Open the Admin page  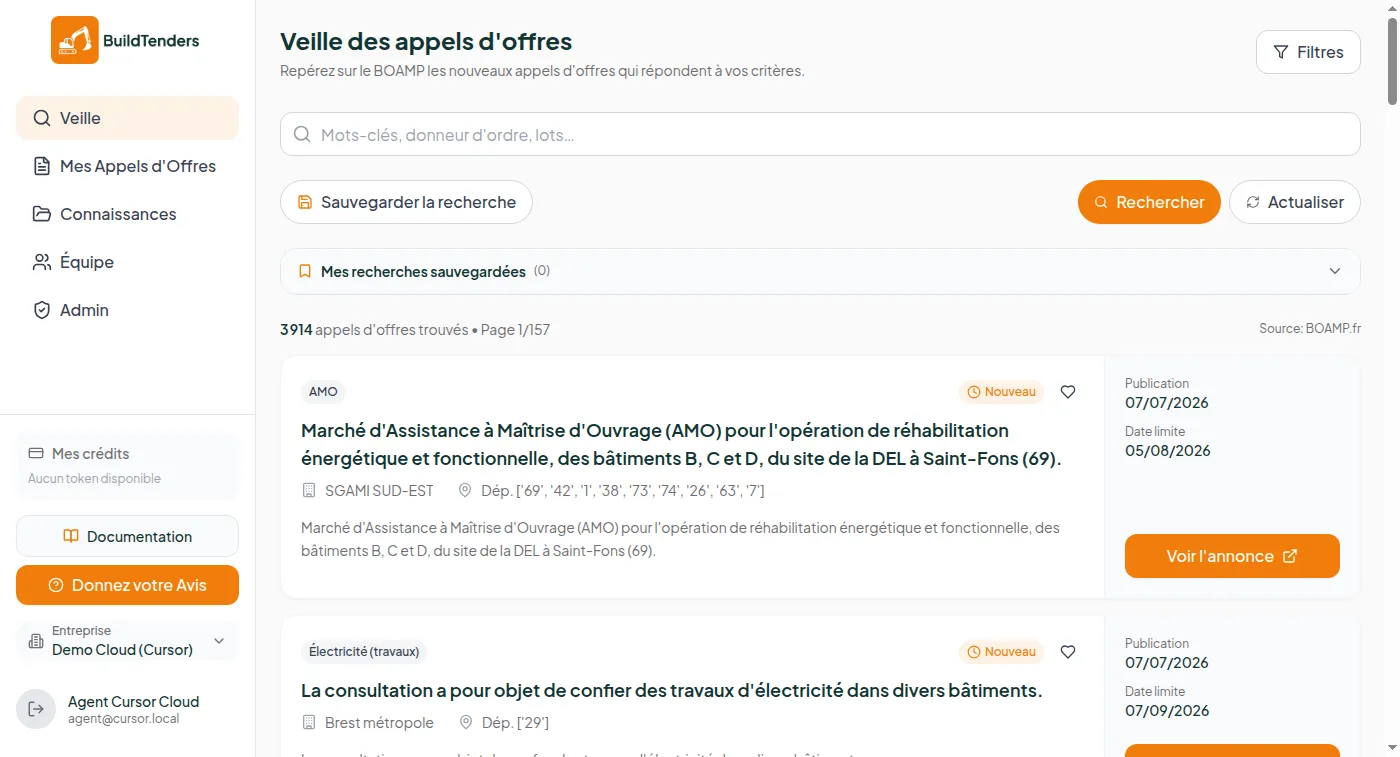point(127,310)
